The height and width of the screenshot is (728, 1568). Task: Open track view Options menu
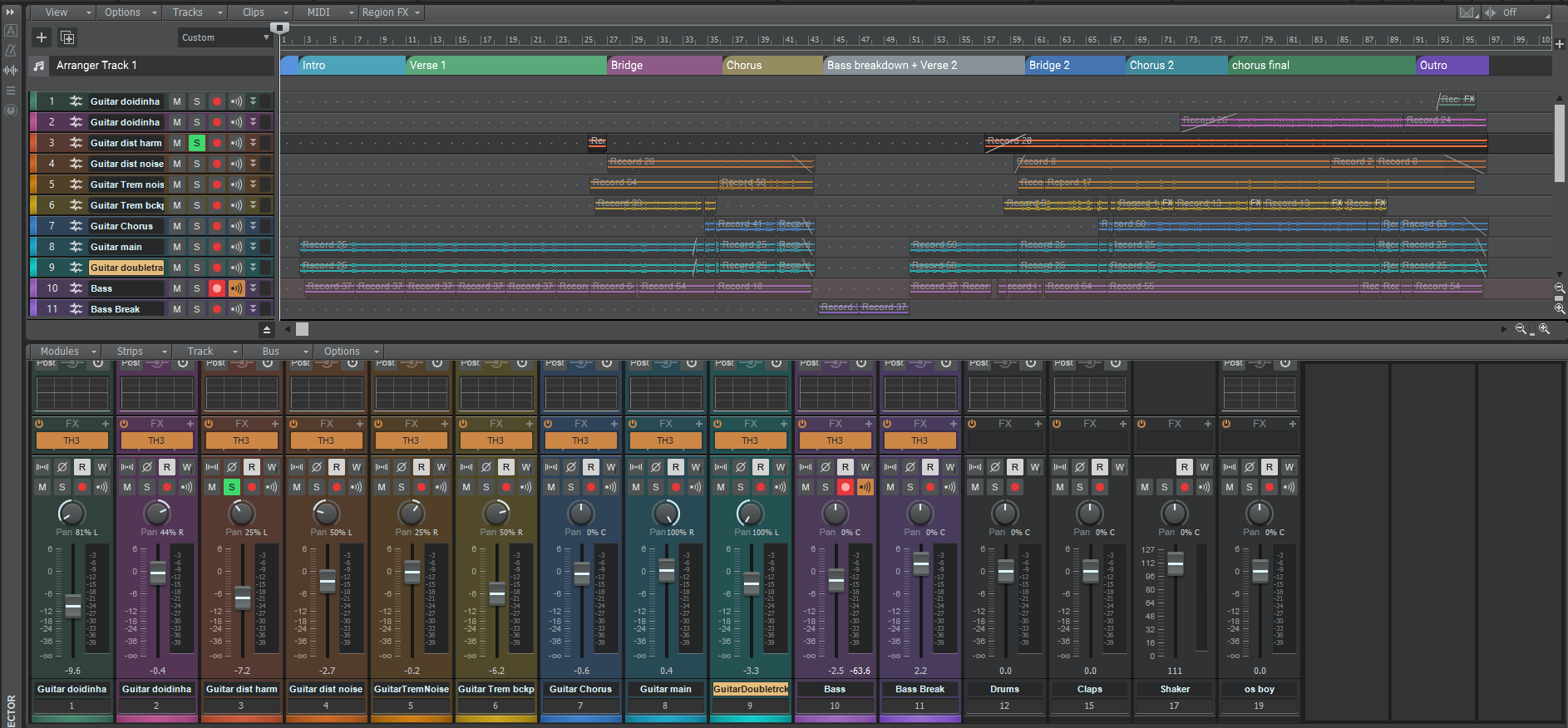point(129,12)
